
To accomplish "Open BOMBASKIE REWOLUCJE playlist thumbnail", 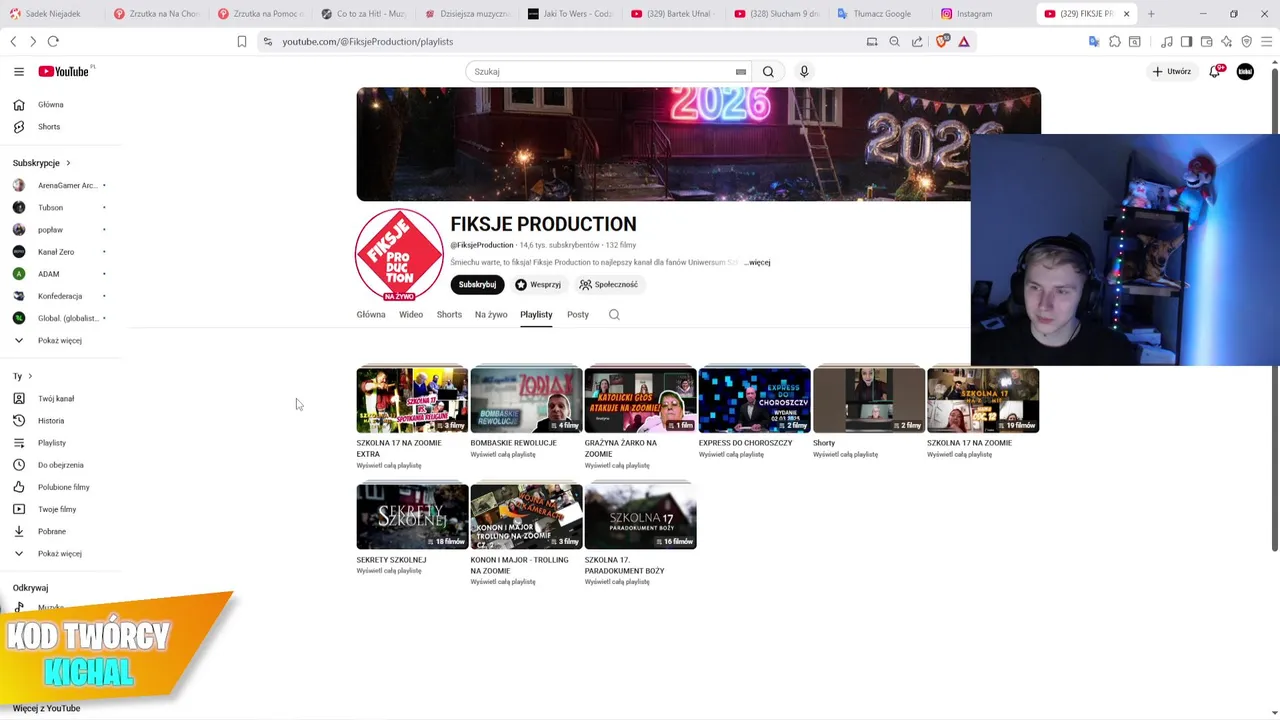I will pyautogui.click(x=526, y=400).
